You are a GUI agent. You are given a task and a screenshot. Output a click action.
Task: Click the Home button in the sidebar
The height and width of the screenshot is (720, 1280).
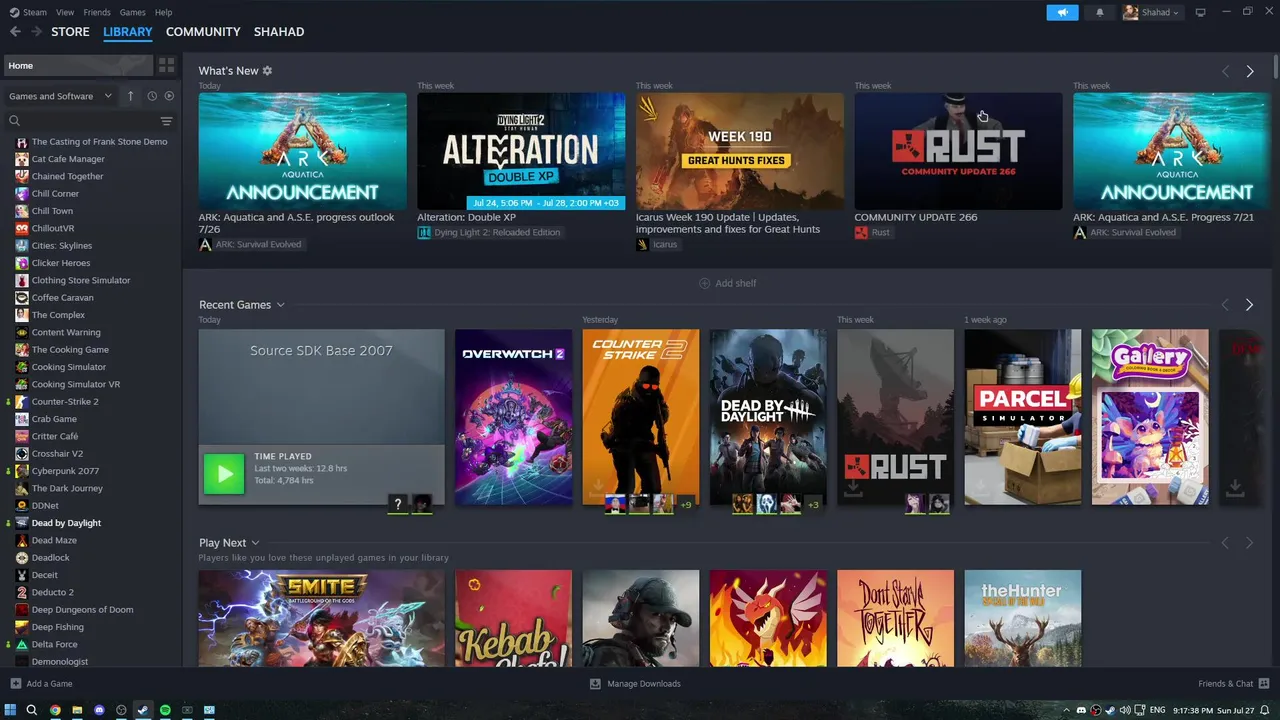click(x=78, y=65)
